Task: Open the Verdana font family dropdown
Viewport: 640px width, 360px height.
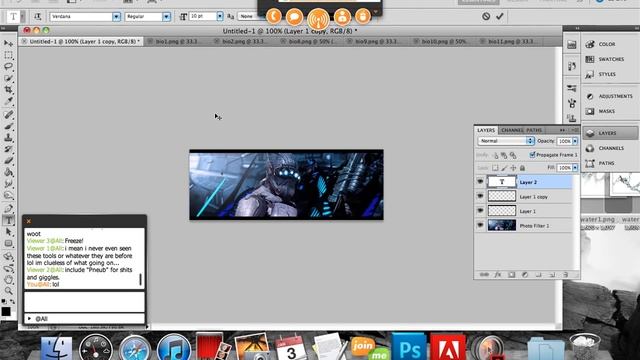Action: coord(116,16)
